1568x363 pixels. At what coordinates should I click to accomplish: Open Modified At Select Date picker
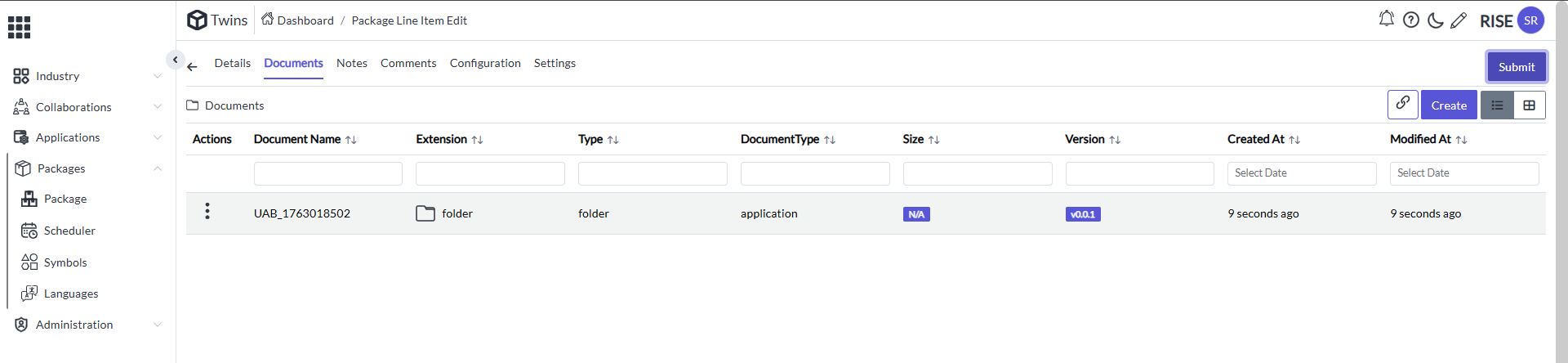coord(1464,173)
